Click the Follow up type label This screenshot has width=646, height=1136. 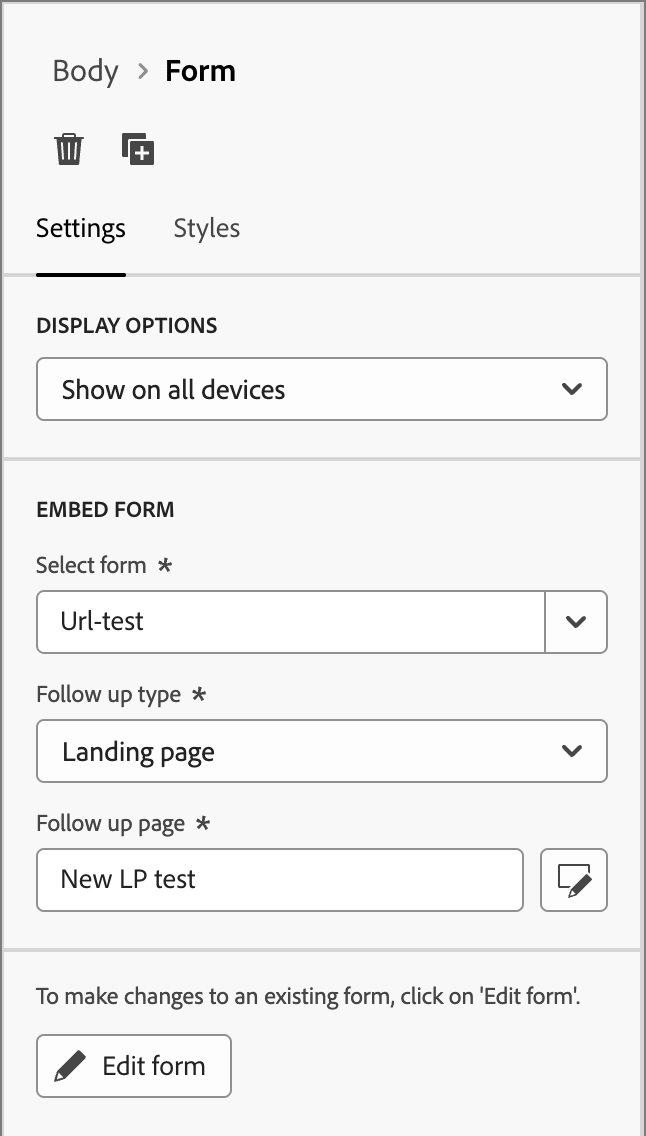point(108,694)
